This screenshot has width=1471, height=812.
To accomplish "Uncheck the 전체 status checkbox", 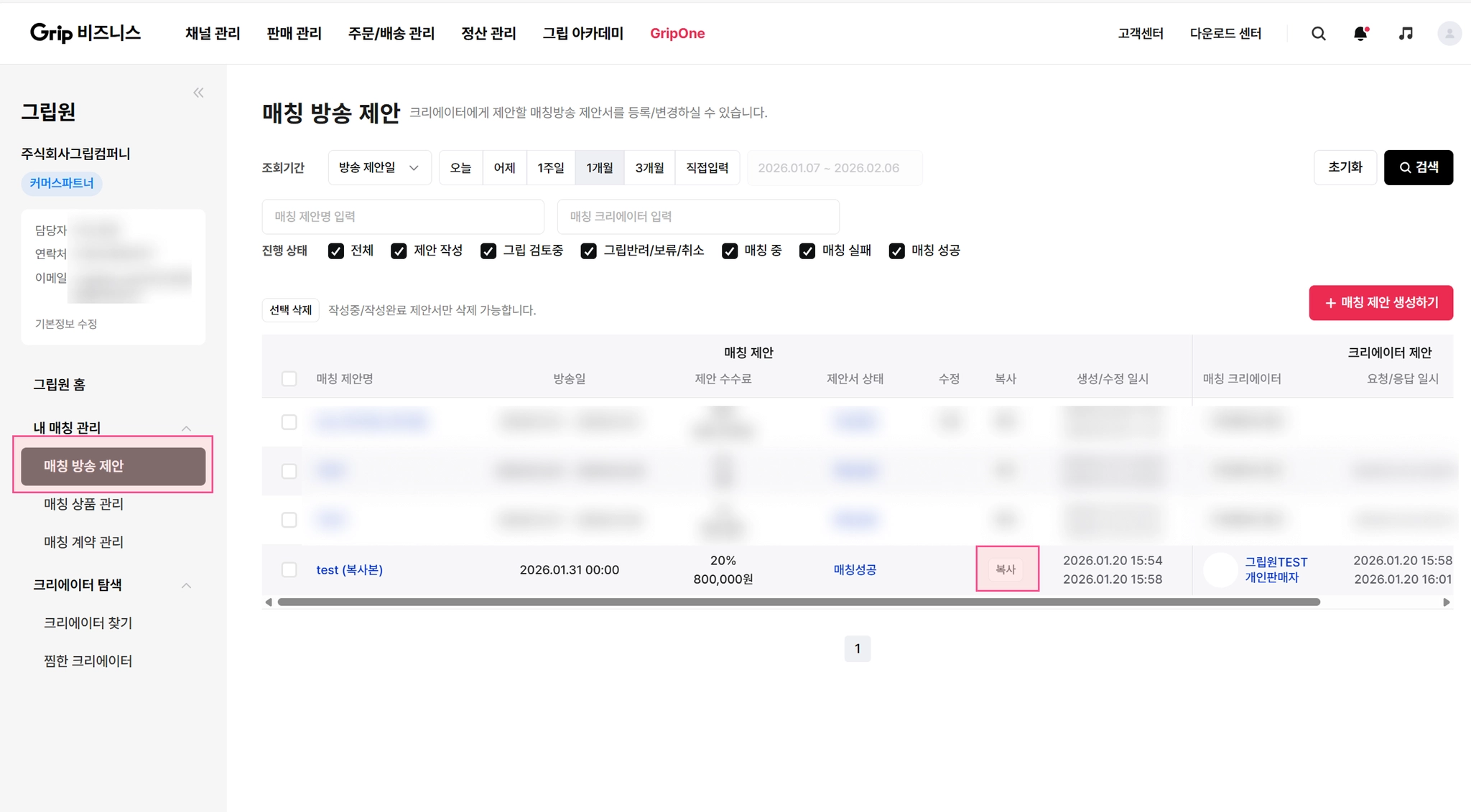I will [335, 251].
